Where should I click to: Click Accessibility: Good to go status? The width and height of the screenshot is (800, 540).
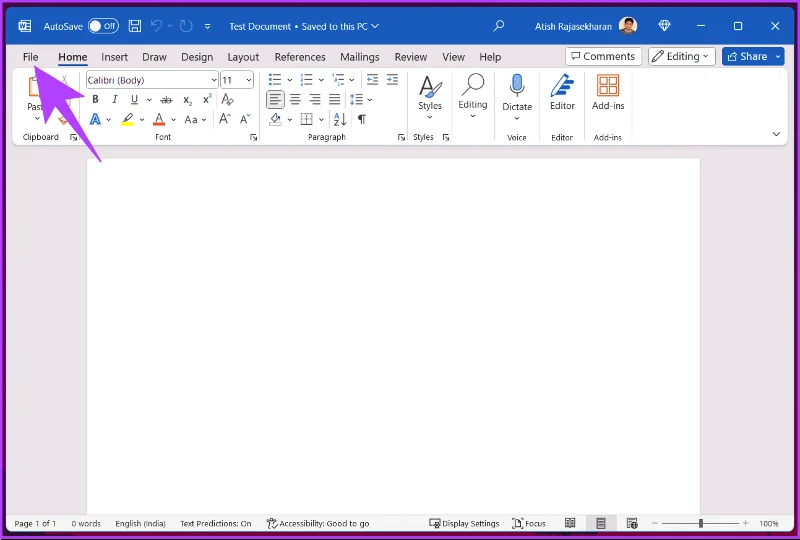(x=318, y=523)
